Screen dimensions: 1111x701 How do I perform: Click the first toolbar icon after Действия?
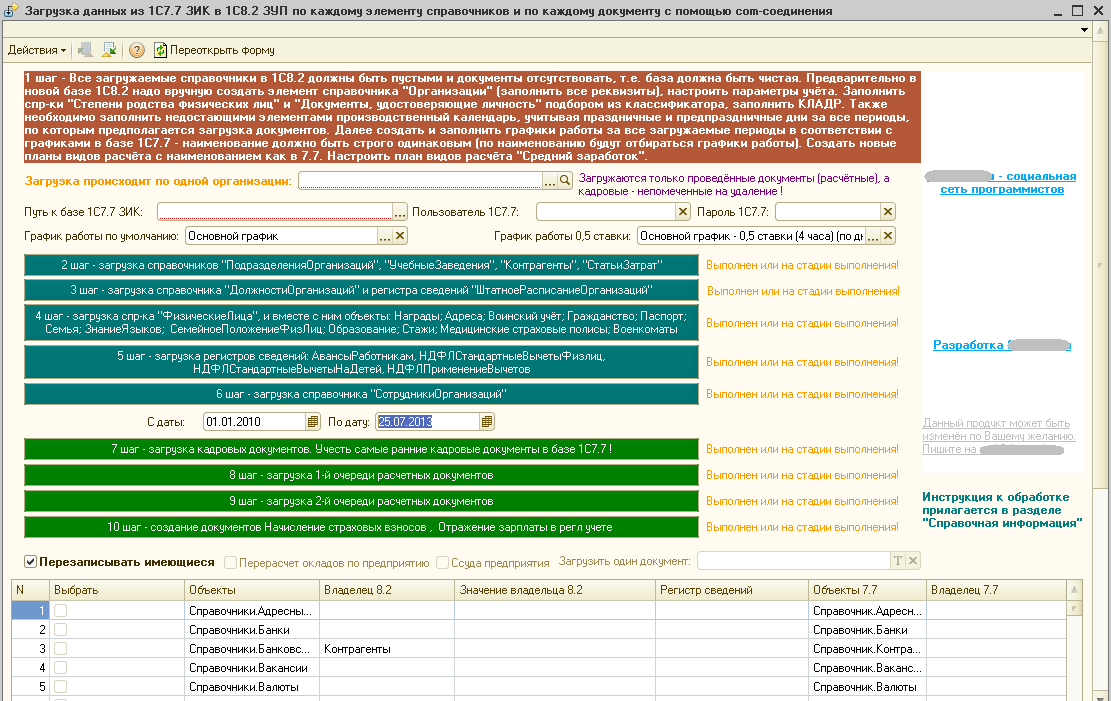[x=85, y=50]
